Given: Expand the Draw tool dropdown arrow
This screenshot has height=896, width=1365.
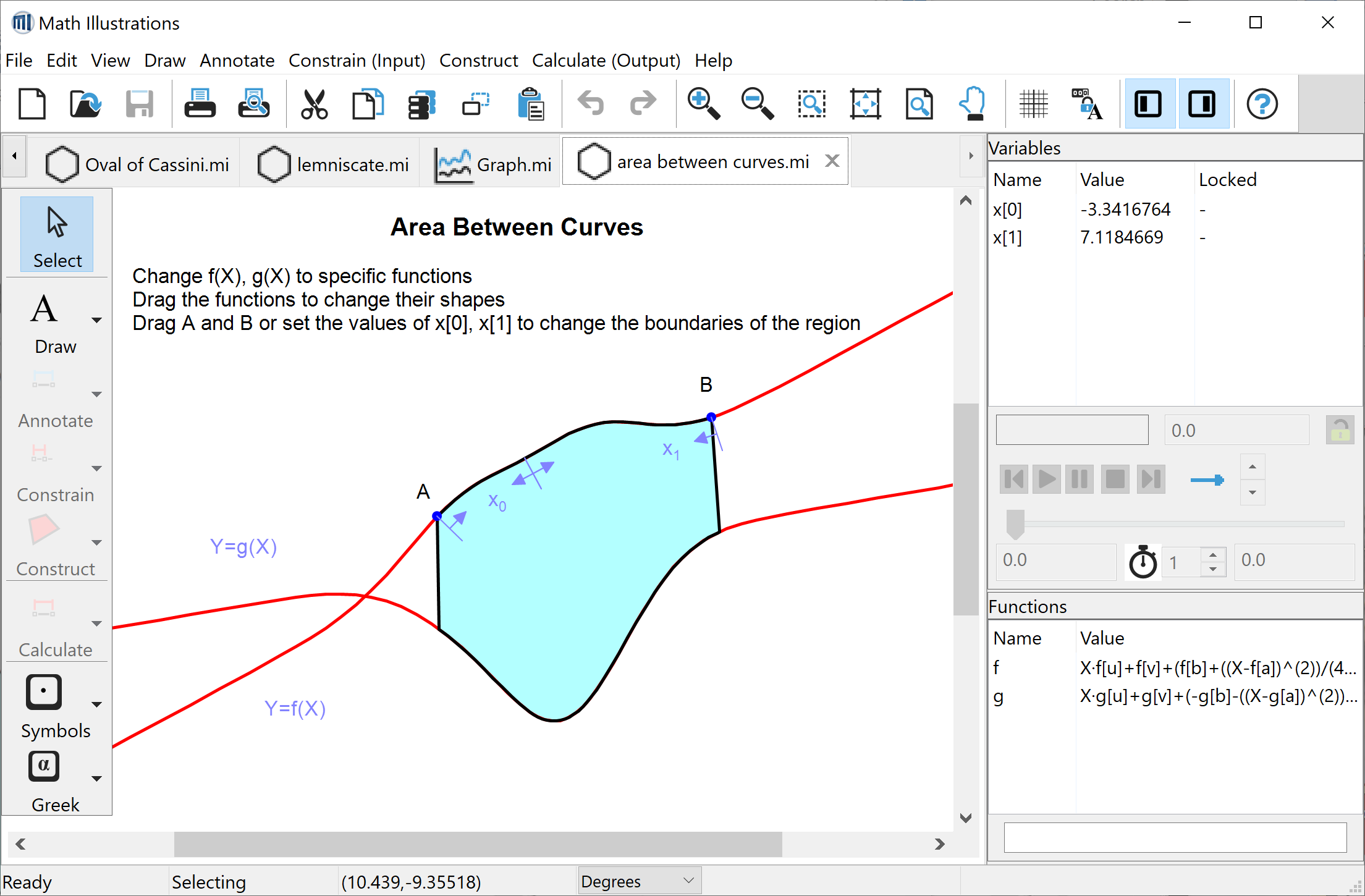Looking at the screenshot, I should pyautogui.click(x=96, y=320).
